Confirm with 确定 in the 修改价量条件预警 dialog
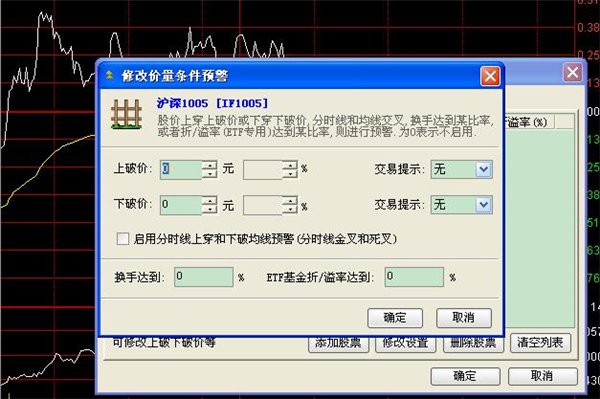The image size is (600, 399). click(x=395, y=318)
